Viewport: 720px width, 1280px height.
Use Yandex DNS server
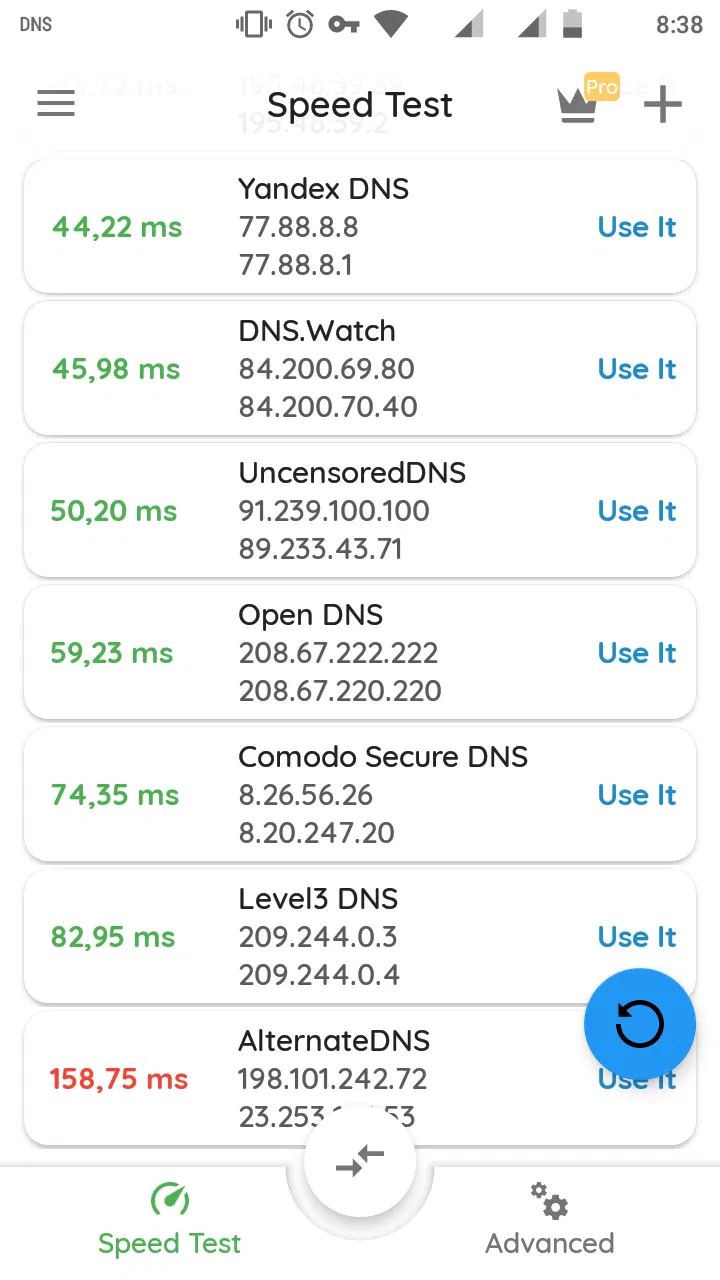pos(637,228)
